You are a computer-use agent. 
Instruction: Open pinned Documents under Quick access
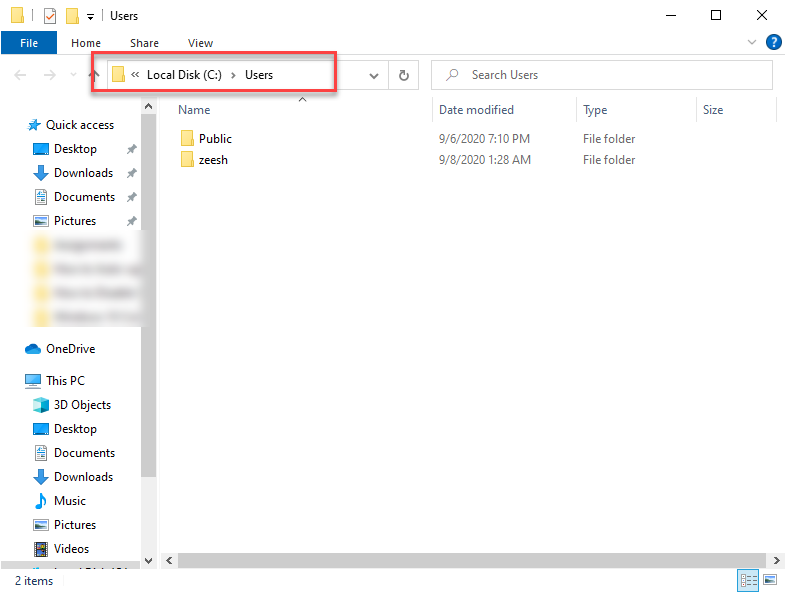(x=84, y=197)
